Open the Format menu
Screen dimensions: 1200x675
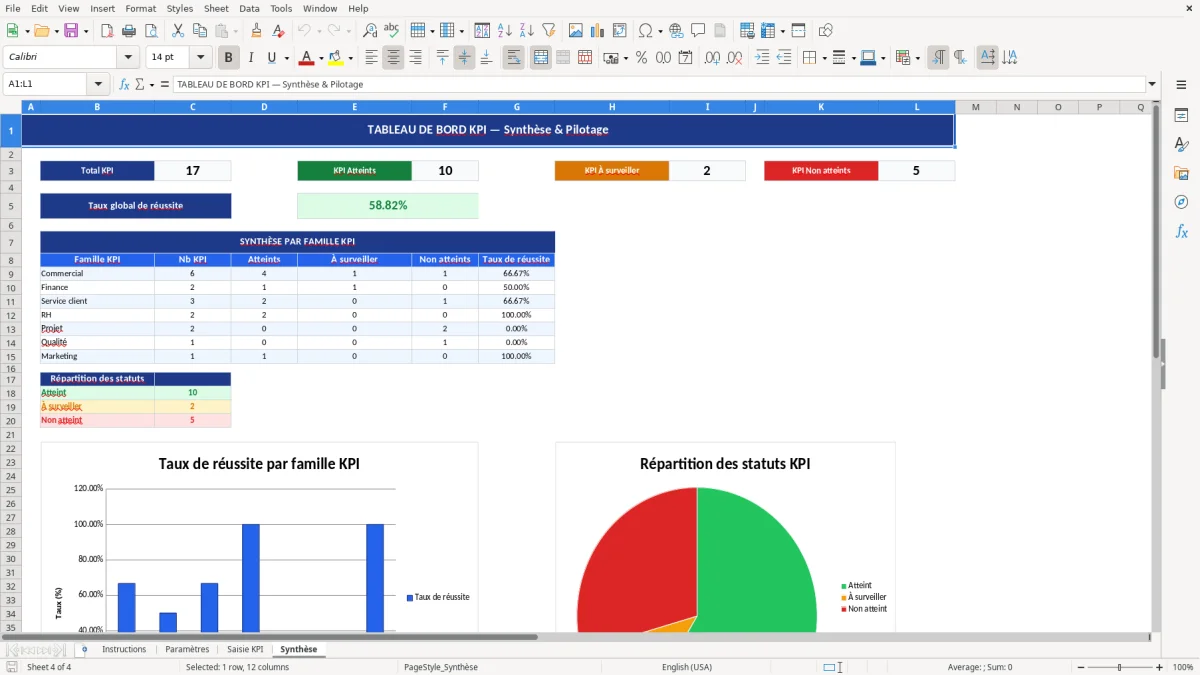(x=140, y=8)
